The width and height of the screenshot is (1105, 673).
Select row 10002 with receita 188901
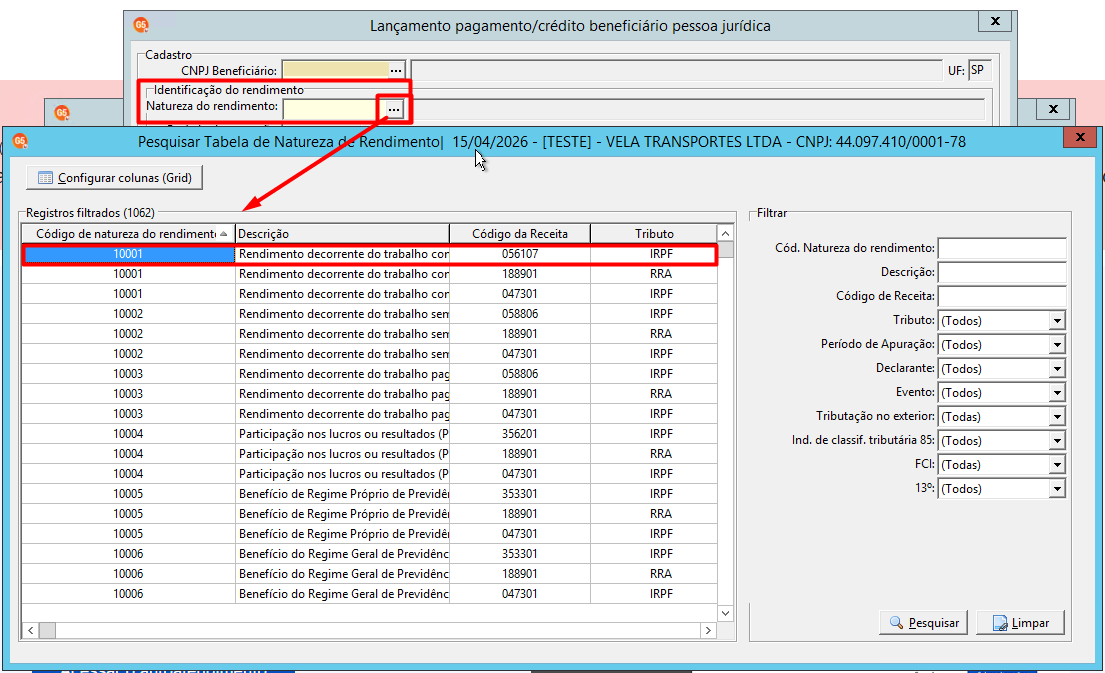(369, 333)
